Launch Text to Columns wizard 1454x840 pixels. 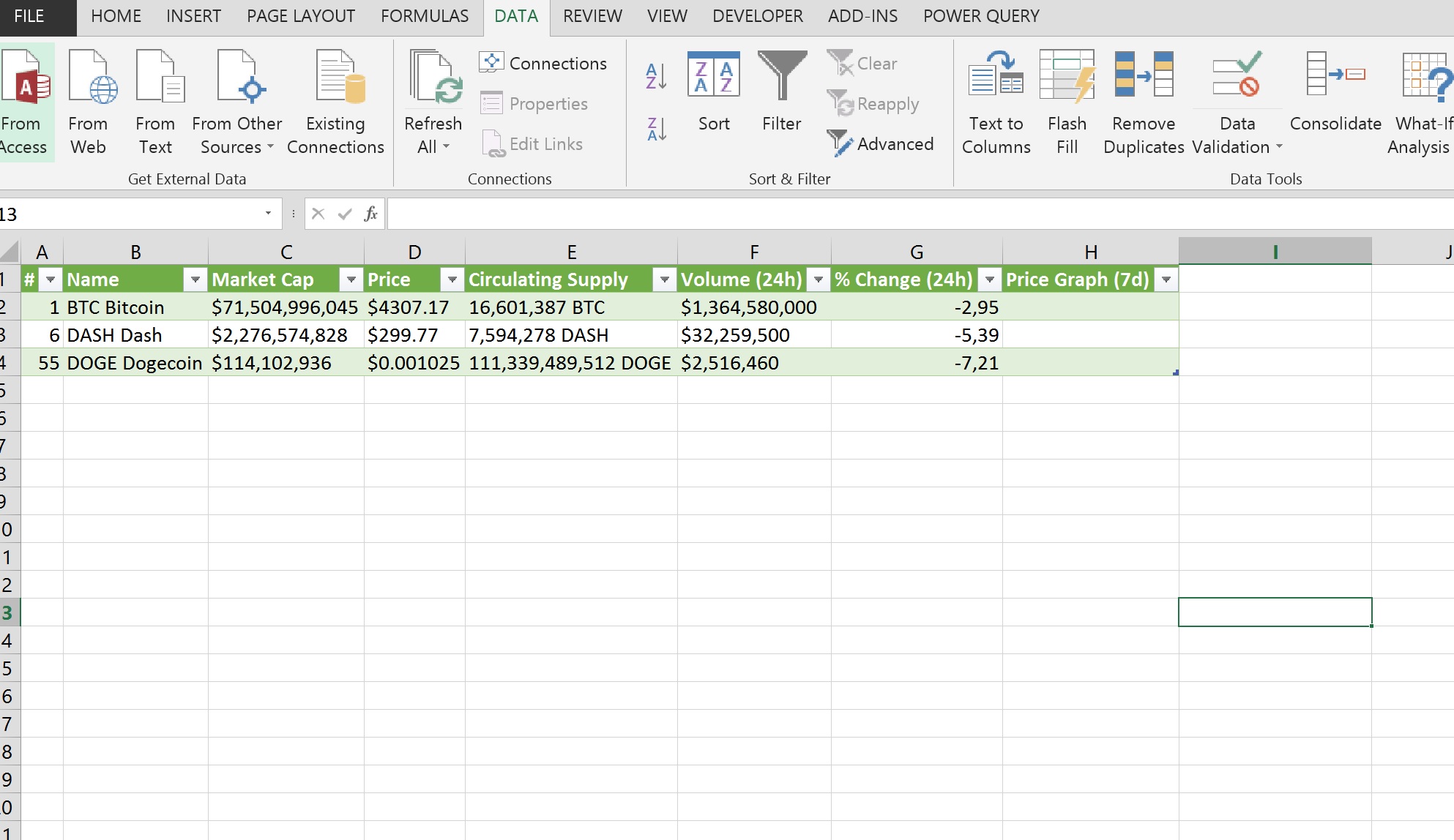click(x=996, y=102)
